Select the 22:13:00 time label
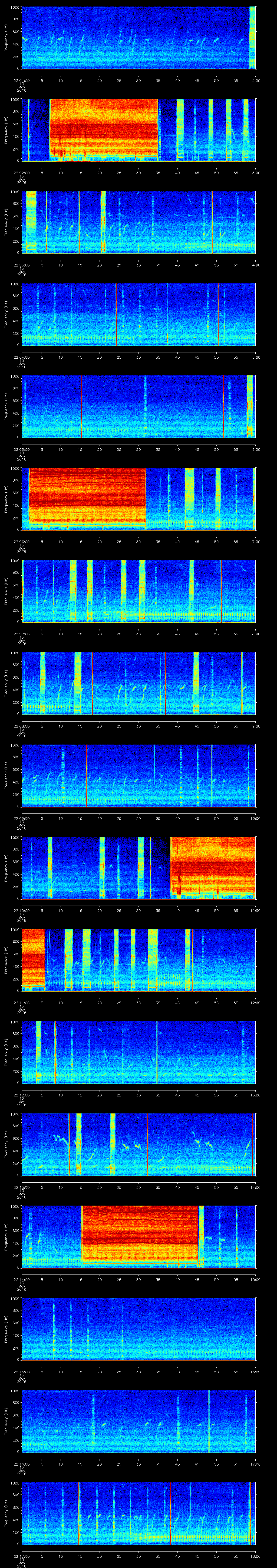 point(21,1187)
